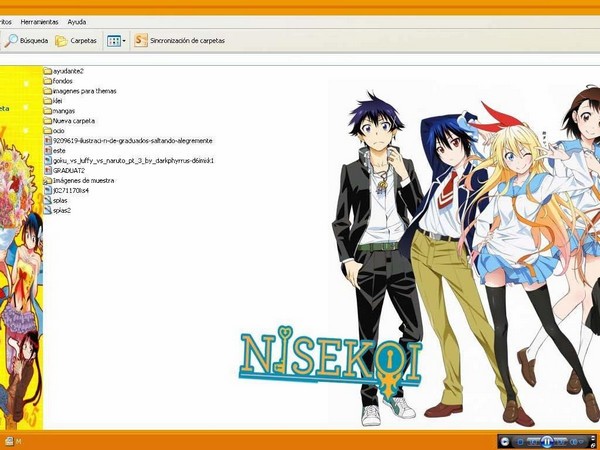Select the klei folder icon

pyautogui.click(x=47, y=101)
